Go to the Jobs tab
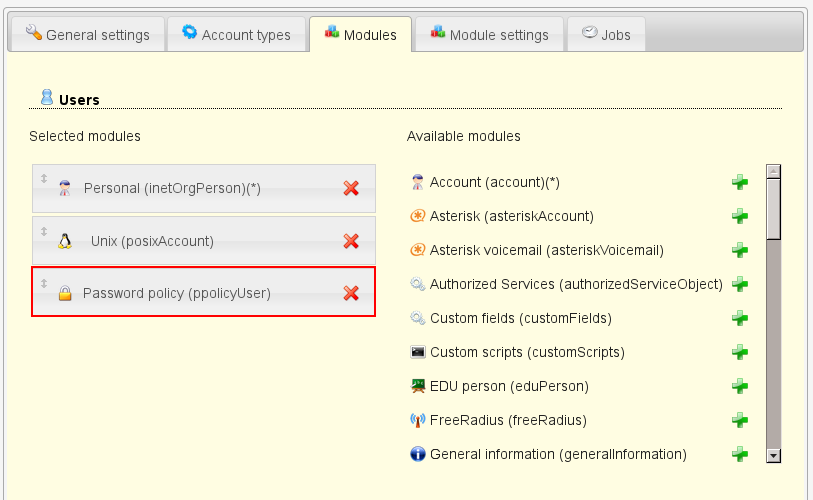The image size is (813, 500). pos(606,35)
